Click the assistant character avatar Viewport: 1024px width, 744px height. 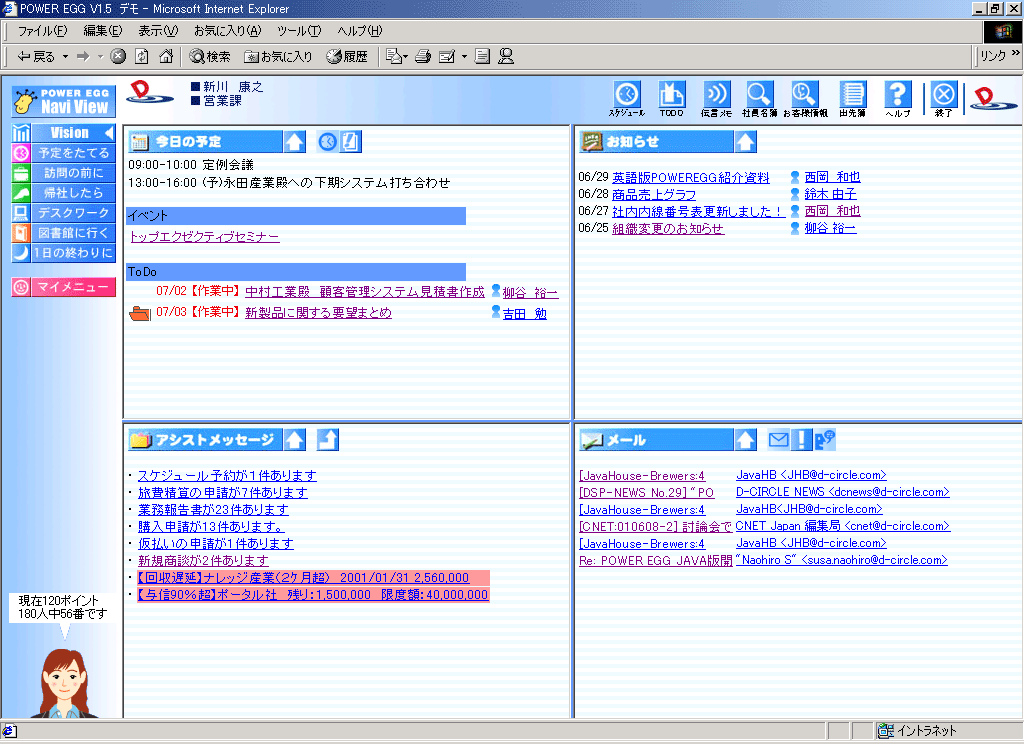(x=64, y=683)
